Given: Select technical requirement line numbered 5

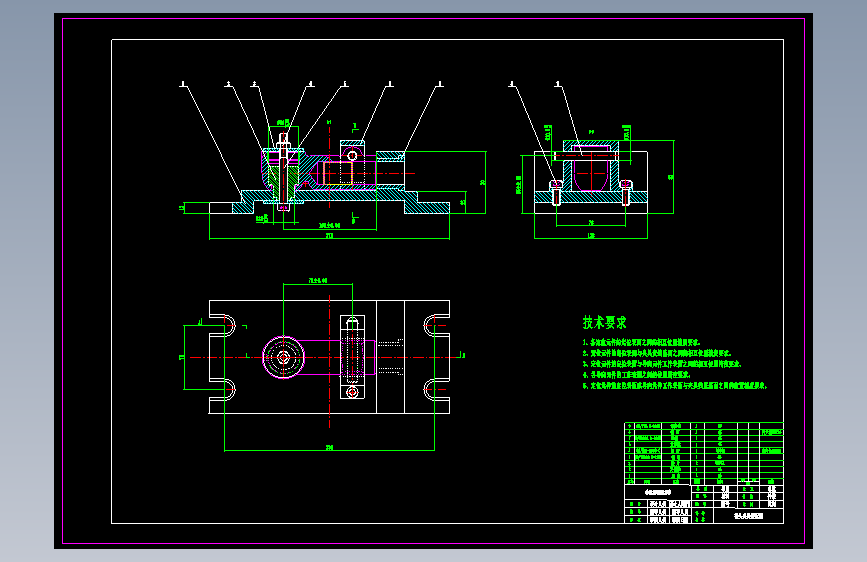Looking at the screenshot, I should click(675, 386).
